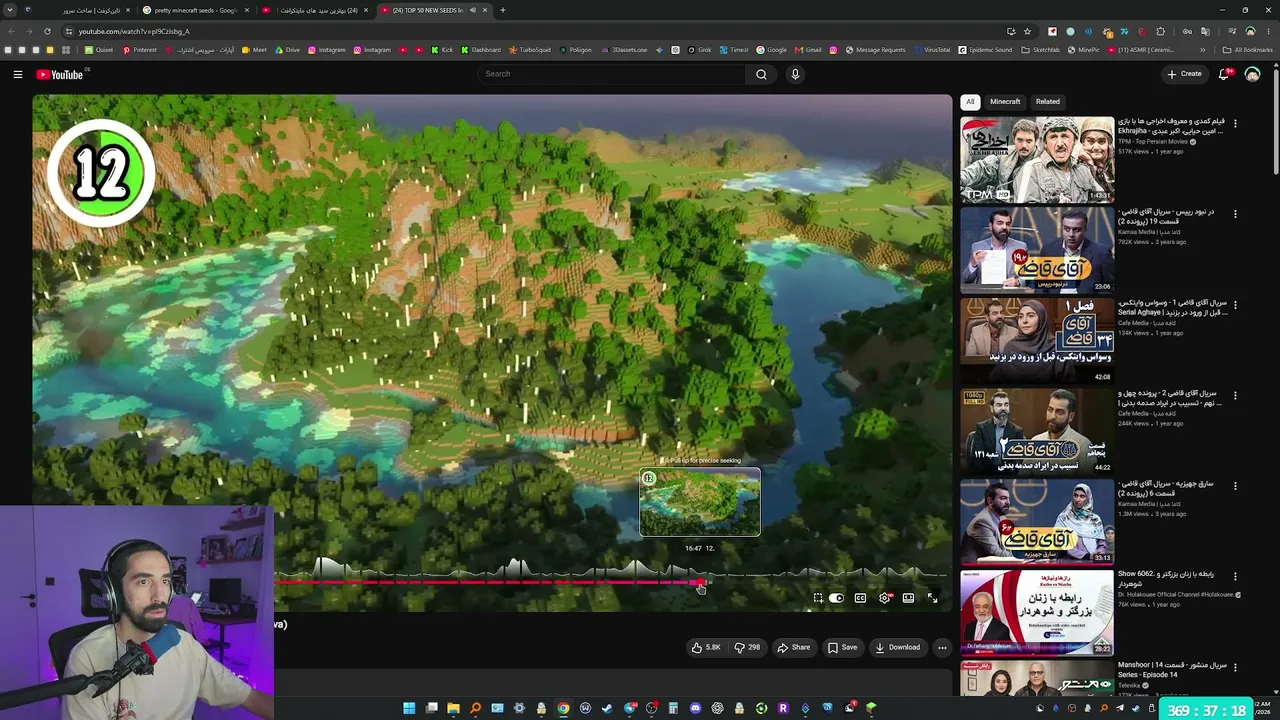The image size is (1280, 720).
Task: Dislike the video with 298 dislikes
Action: pyautogui.click(x=747, y=647)
